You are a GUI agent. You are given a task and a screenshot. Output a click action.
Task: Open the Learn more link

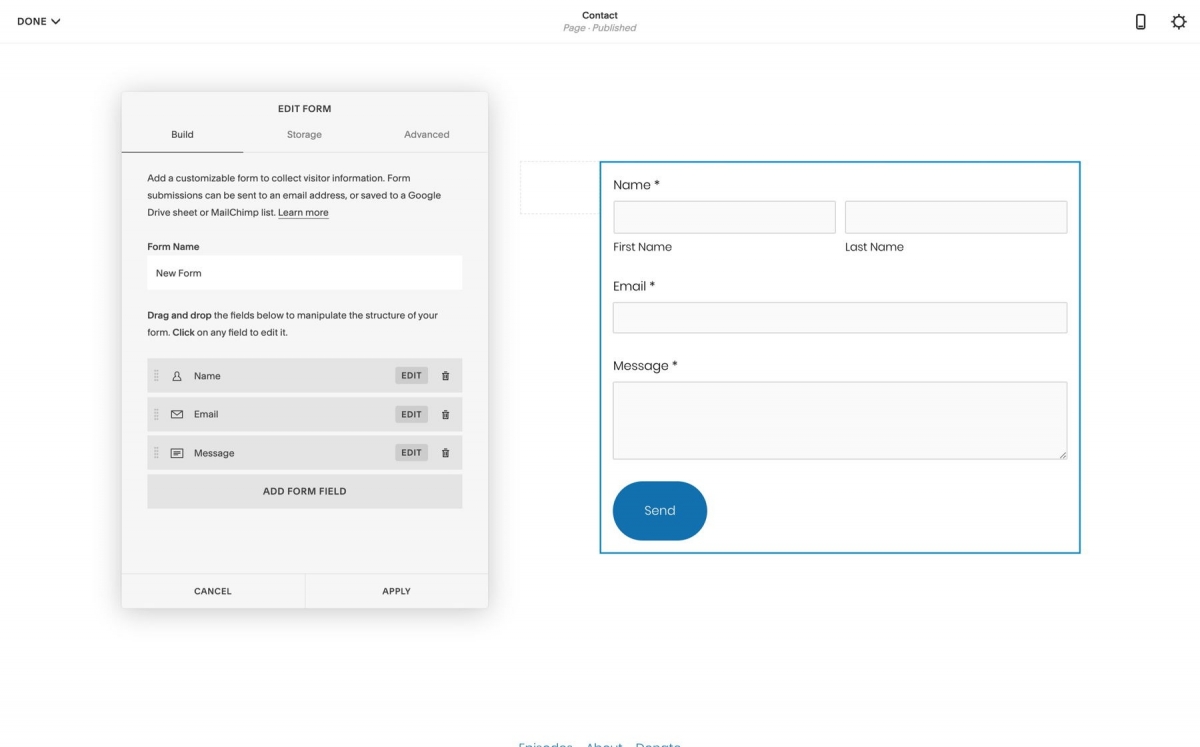coord(303,212)
